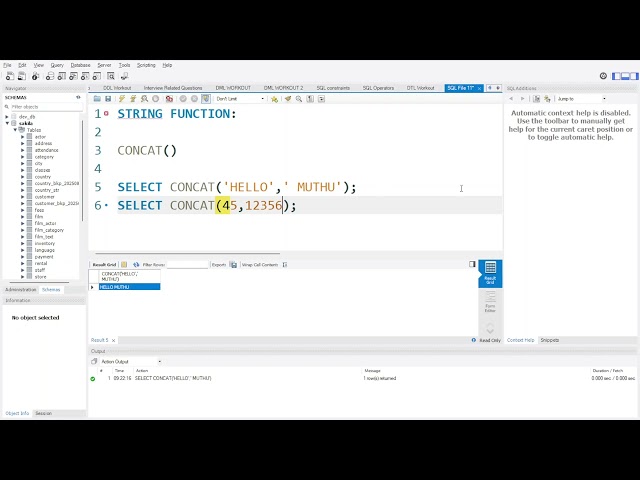The height and width of the screenshot is (480, 640).
Task: Expand the actor table
Action: tap(22, 137)
